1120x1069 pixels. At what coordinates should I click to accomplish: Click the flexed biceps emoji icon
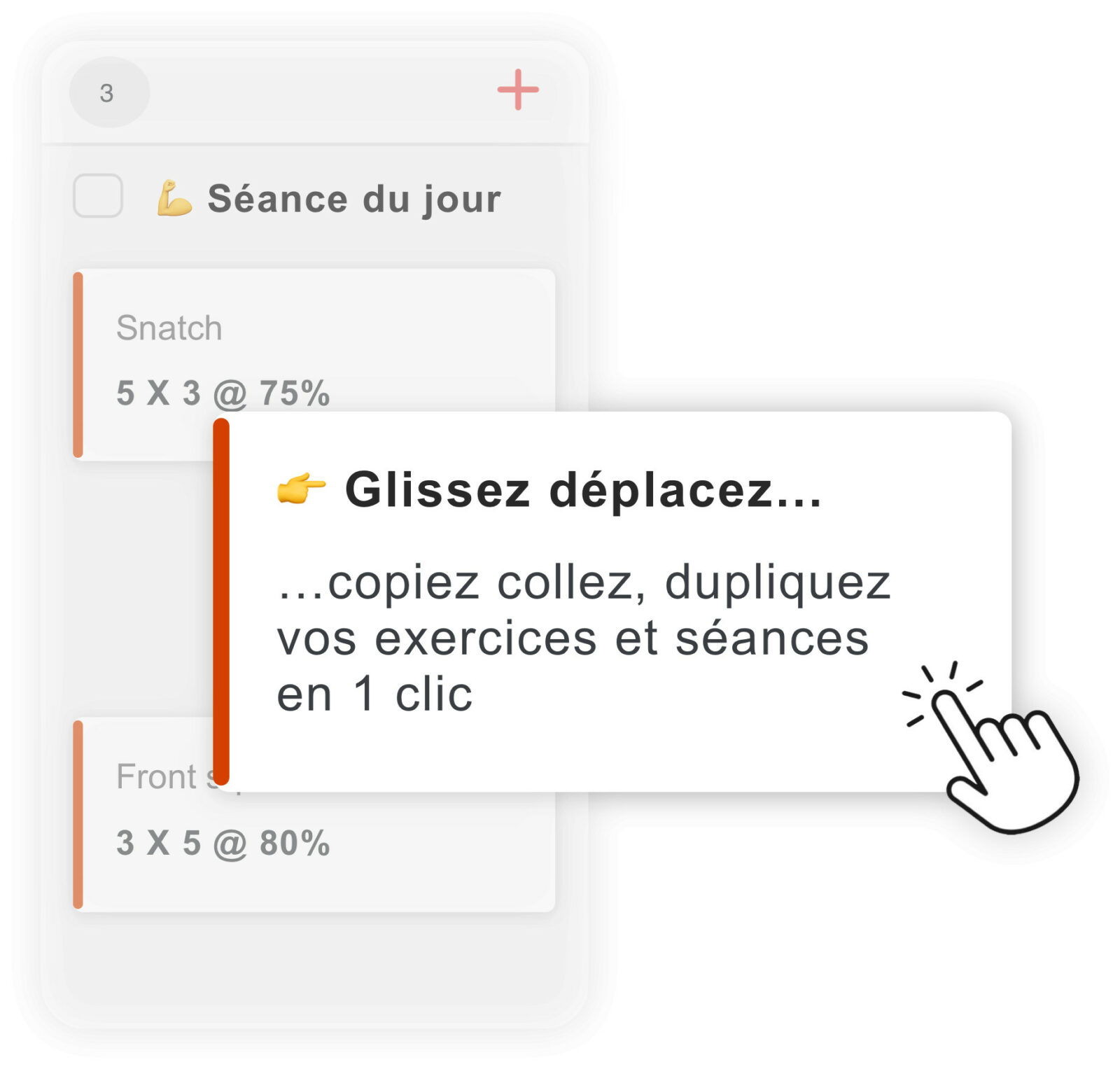tap(174, 198)
